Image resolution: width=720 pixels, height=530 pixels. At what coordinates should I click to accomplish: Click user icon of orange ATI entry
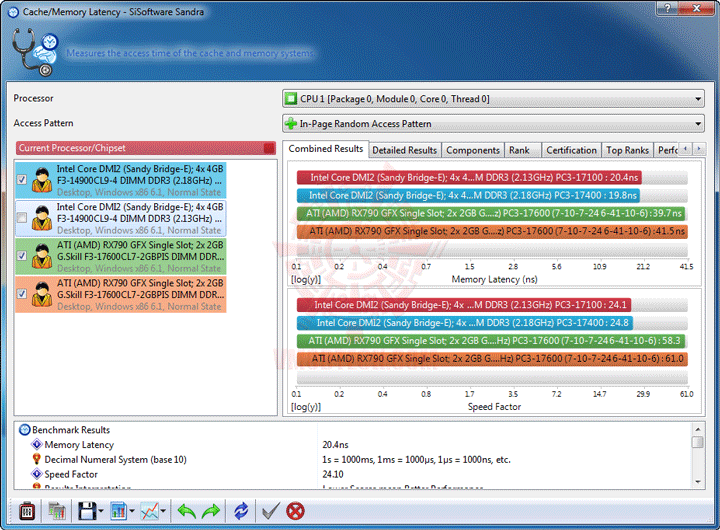tap(42, 294)
